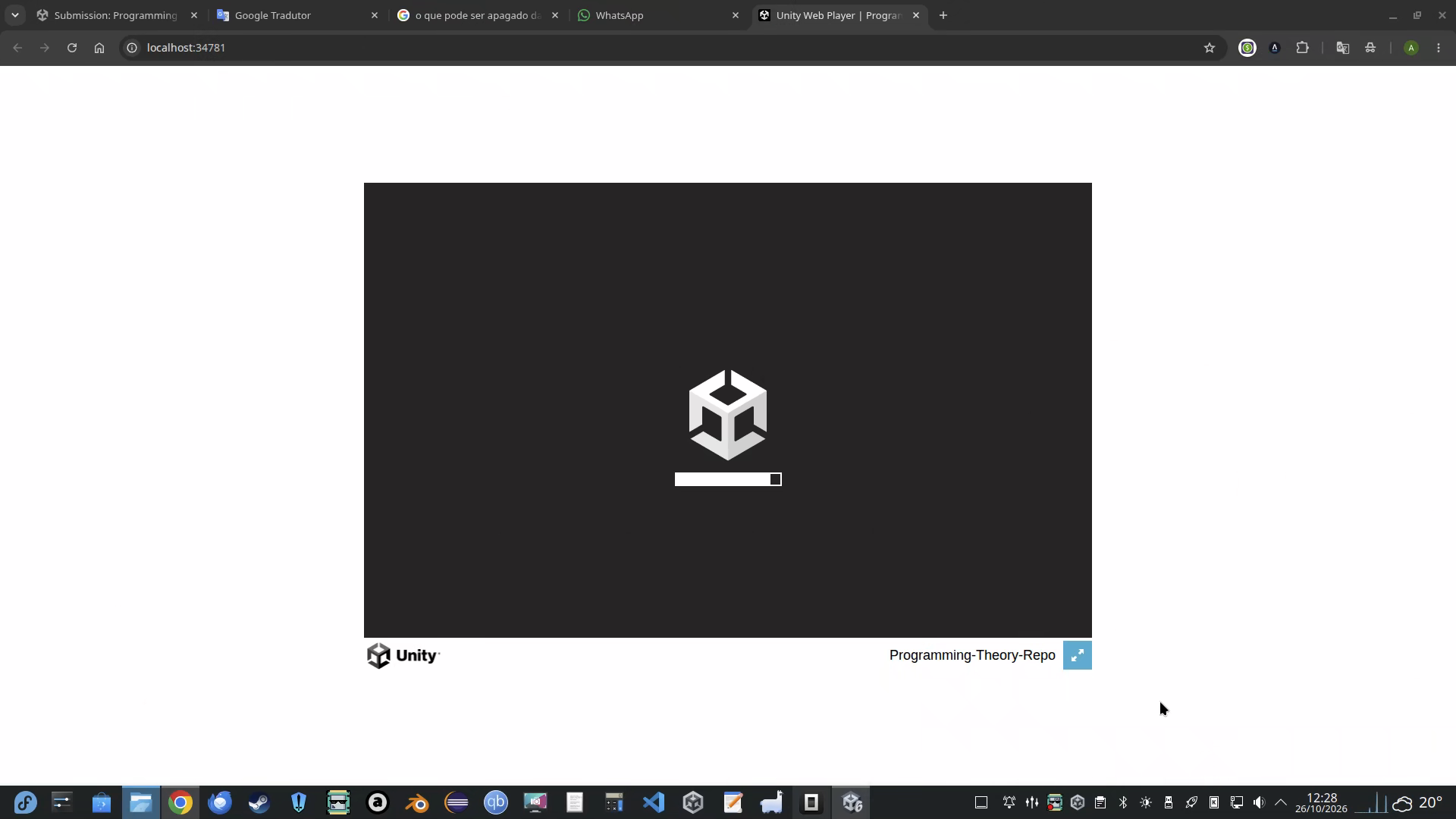Toggle Bluetooth from the system tray
Viewport: 1456px width, 819px height.
click(x=1123, y=802)
